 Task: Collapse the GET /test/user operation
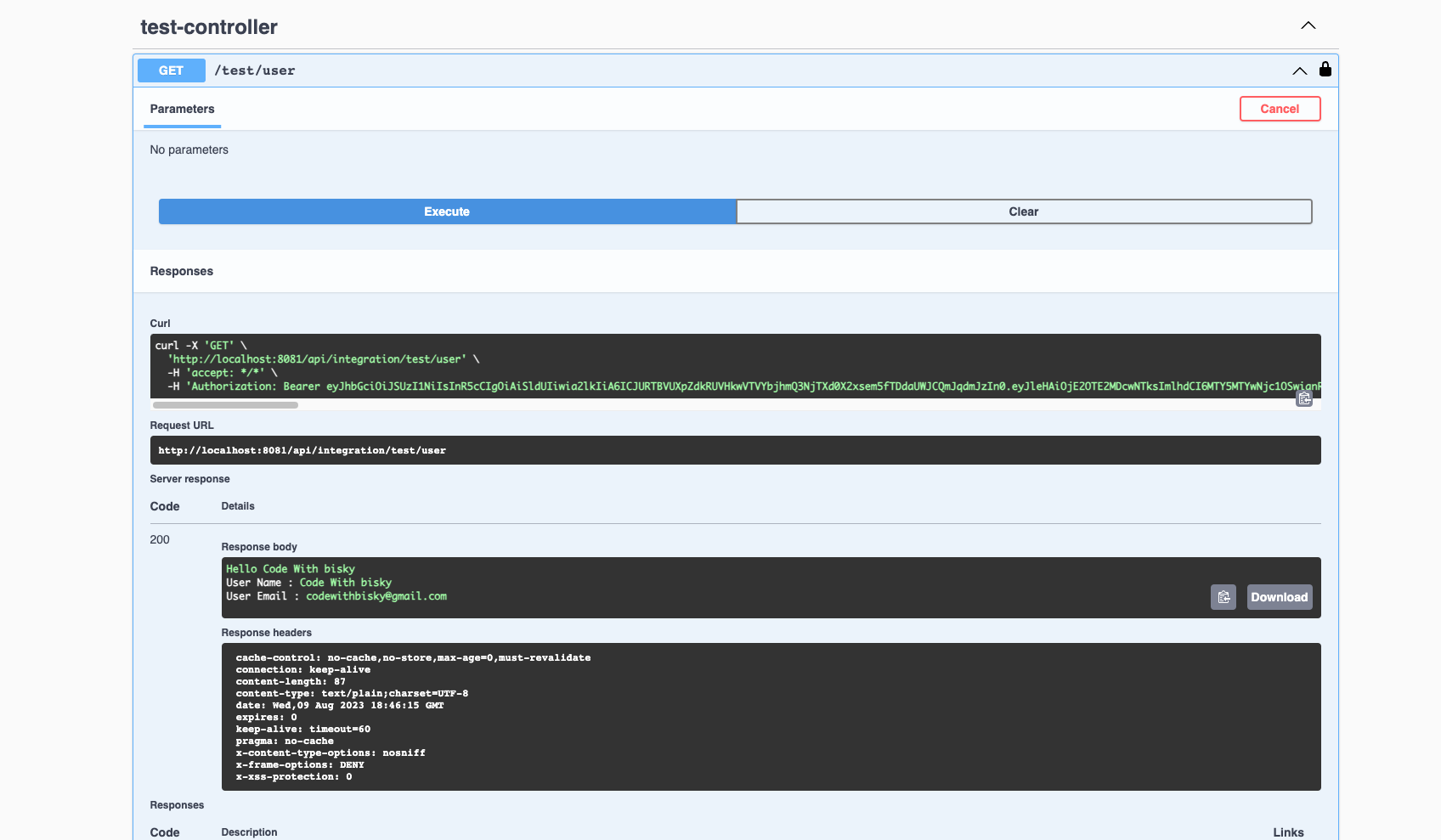tap(1299, 70)
